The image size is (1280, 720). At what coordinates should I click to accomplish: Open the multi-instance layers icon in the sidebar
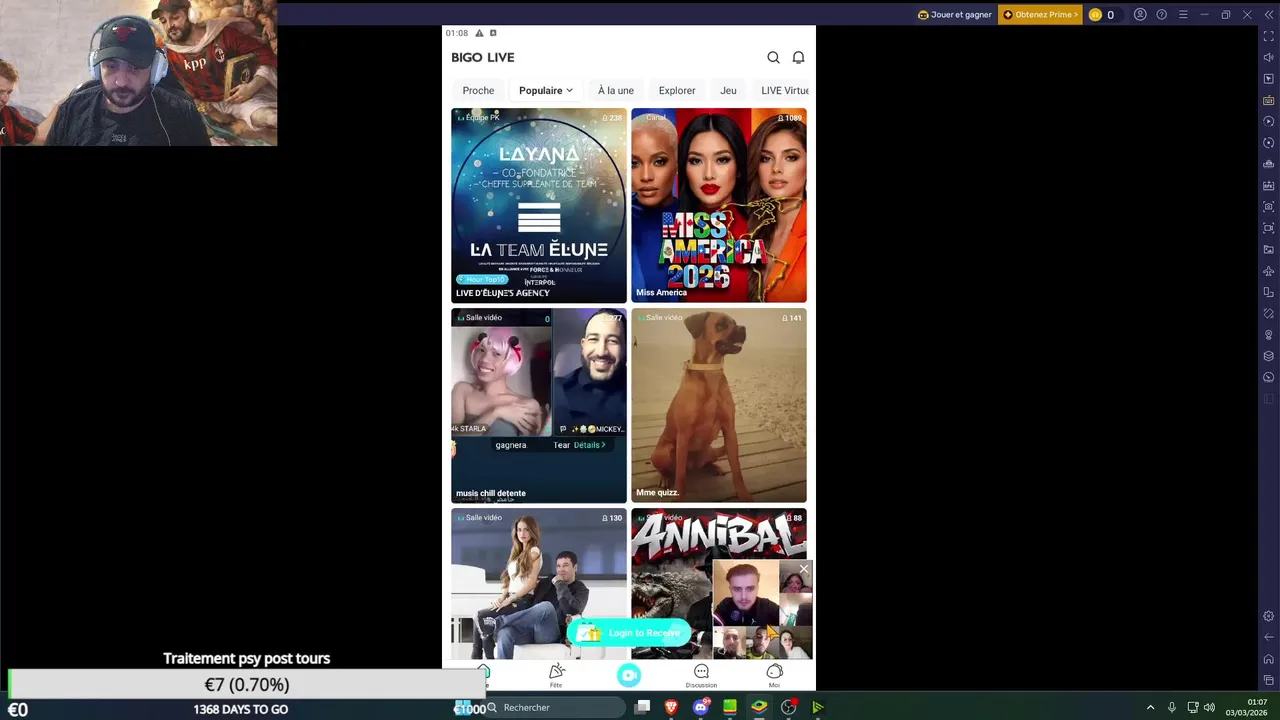click(x=1269, y=356)
